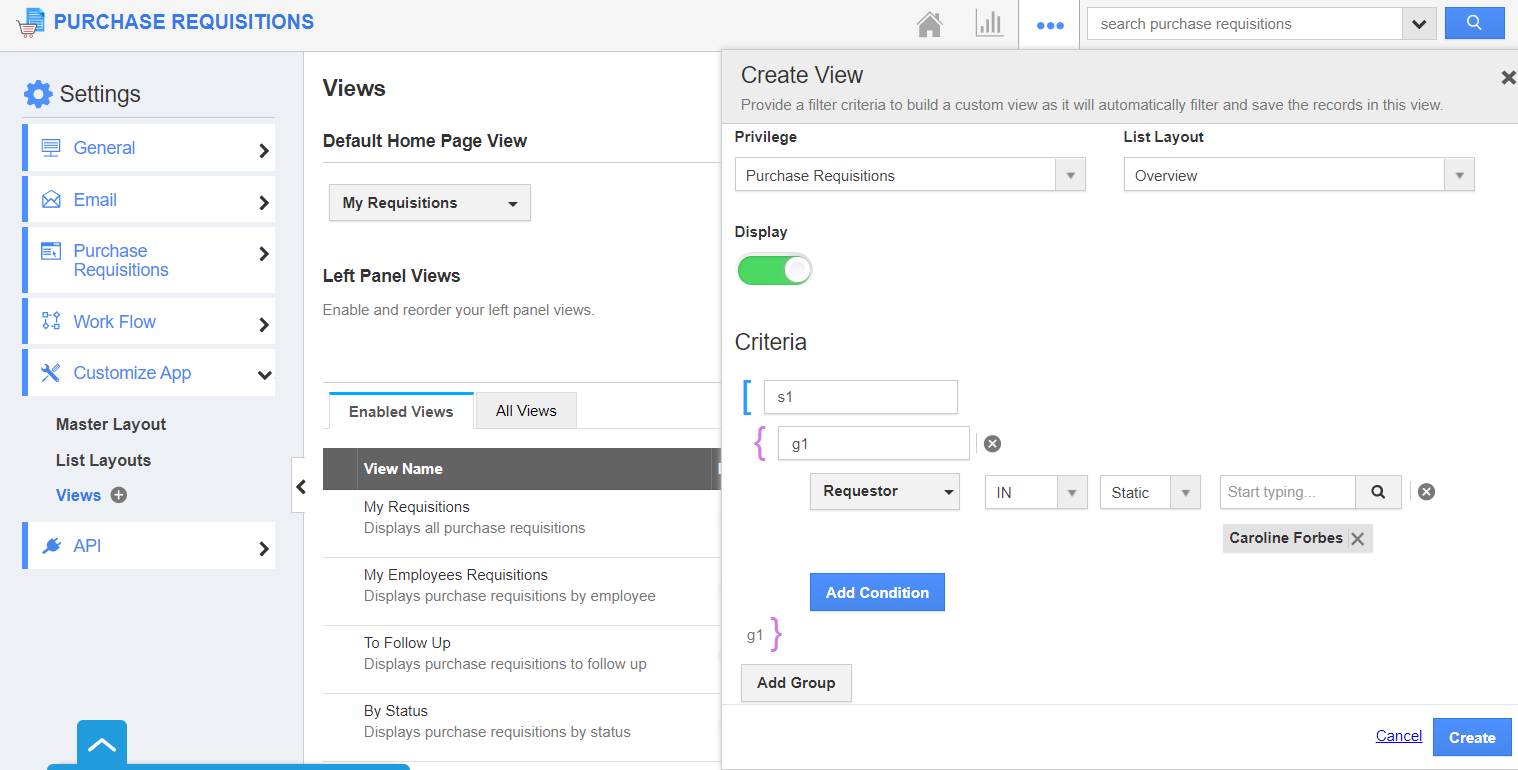This screenshot has height=770, width=1518.
Task: Click the plus icon next to Views
Action: pos(118,495)
